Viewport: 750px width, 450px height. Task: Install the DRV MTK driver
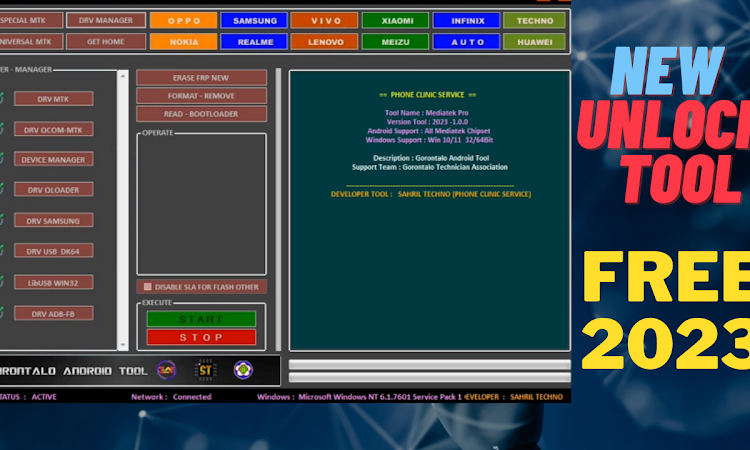(54, 99)
